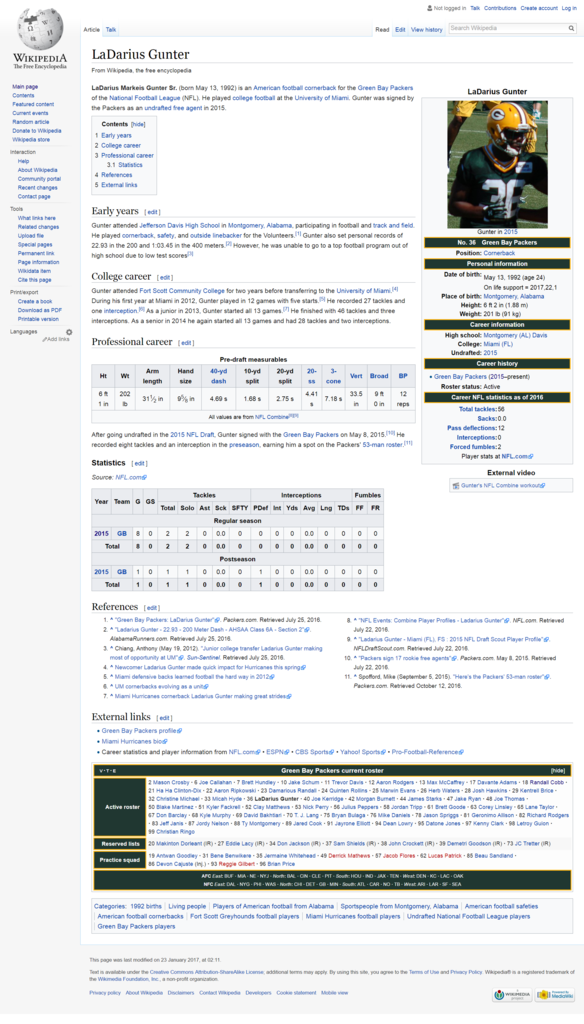Open Printable version link

38,319
